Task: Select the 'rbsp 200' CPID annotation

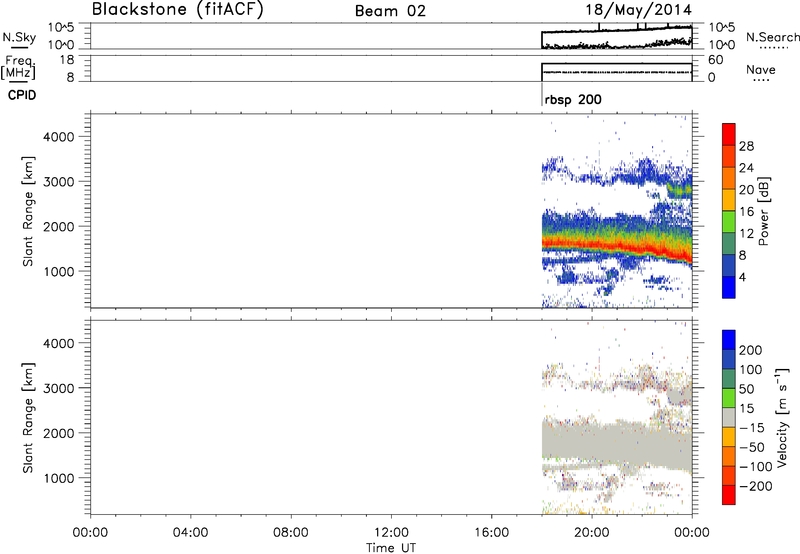Action: (573, 99)
